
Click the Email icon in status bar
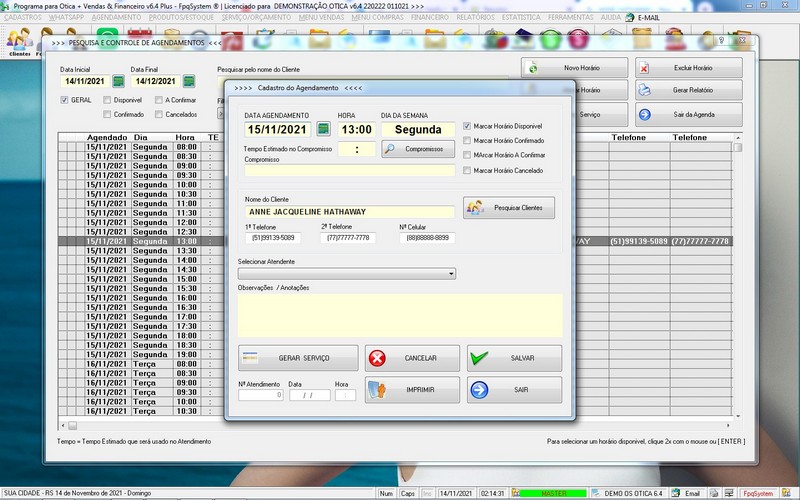tap(676, 493)
